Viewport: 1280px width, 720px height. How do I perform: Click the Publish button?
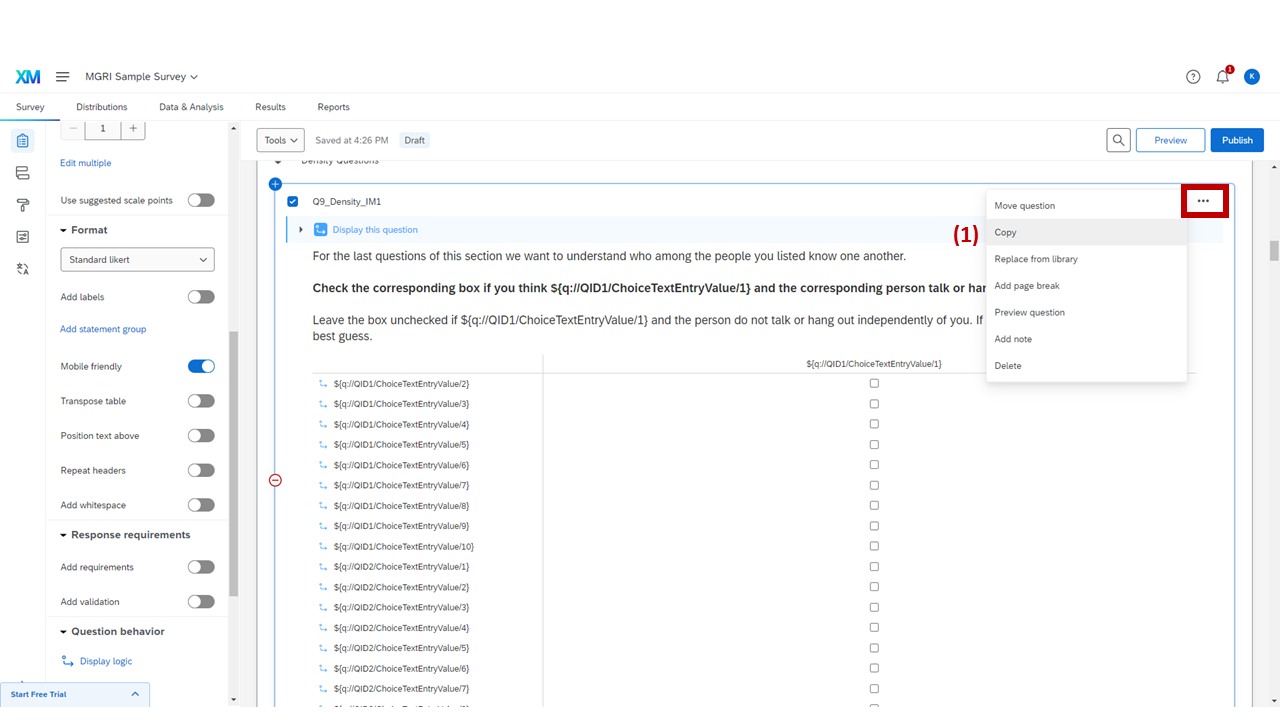(1236, 140)
